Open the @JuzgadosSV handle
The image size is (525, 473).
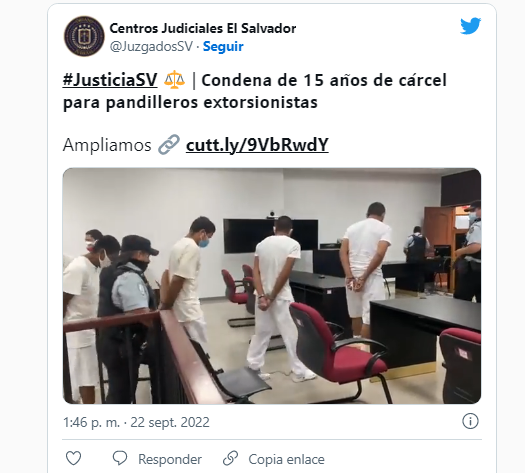coord(151,47)
